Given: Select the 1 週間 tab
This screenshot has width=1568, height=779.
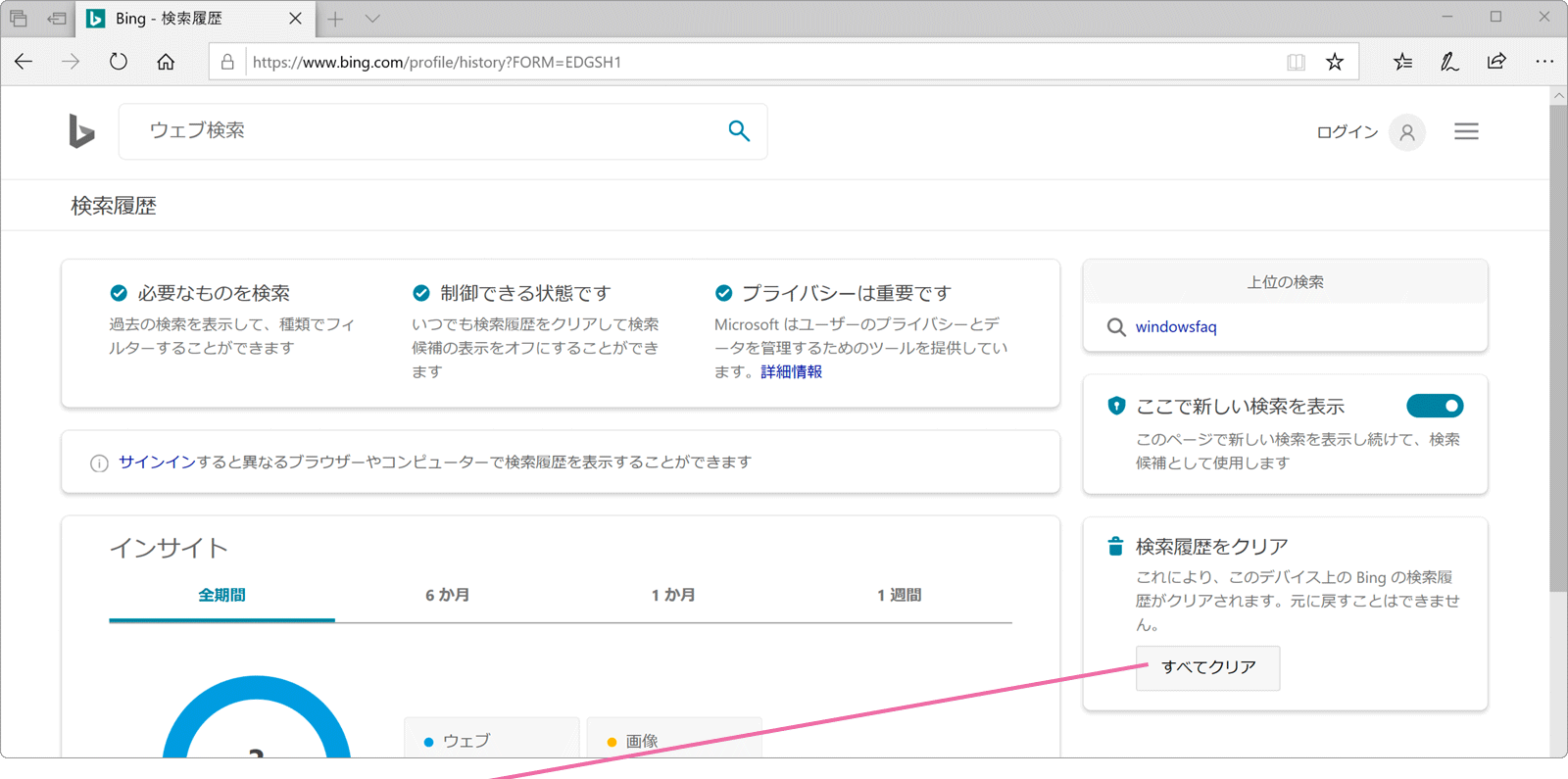Looking at the screenshot, I should click(899, 595).
